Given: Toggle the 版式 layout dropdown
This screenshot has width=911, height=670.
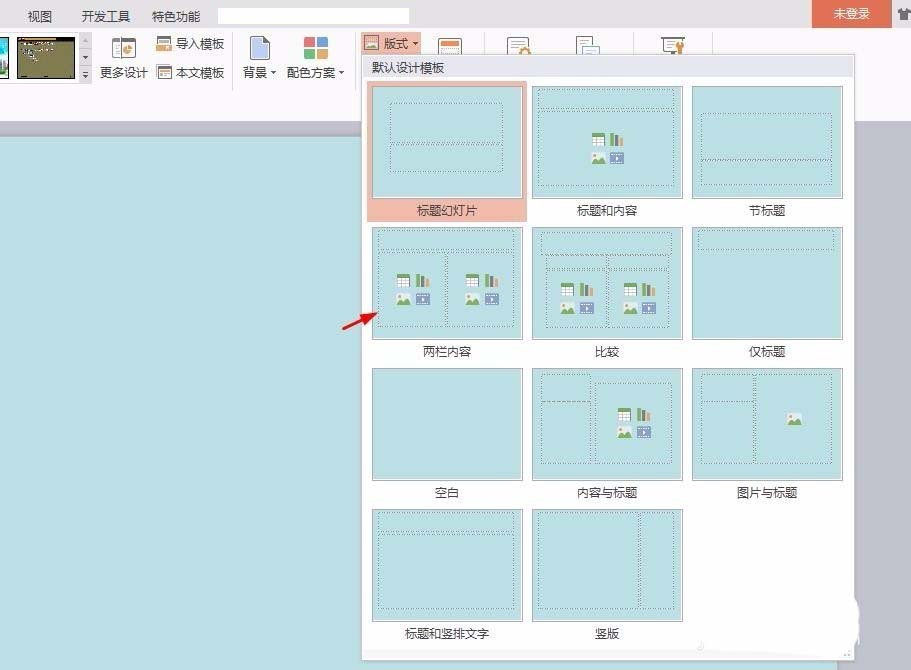Looking at the screenshot, I should pyautogui.click(x=390, y=43).
